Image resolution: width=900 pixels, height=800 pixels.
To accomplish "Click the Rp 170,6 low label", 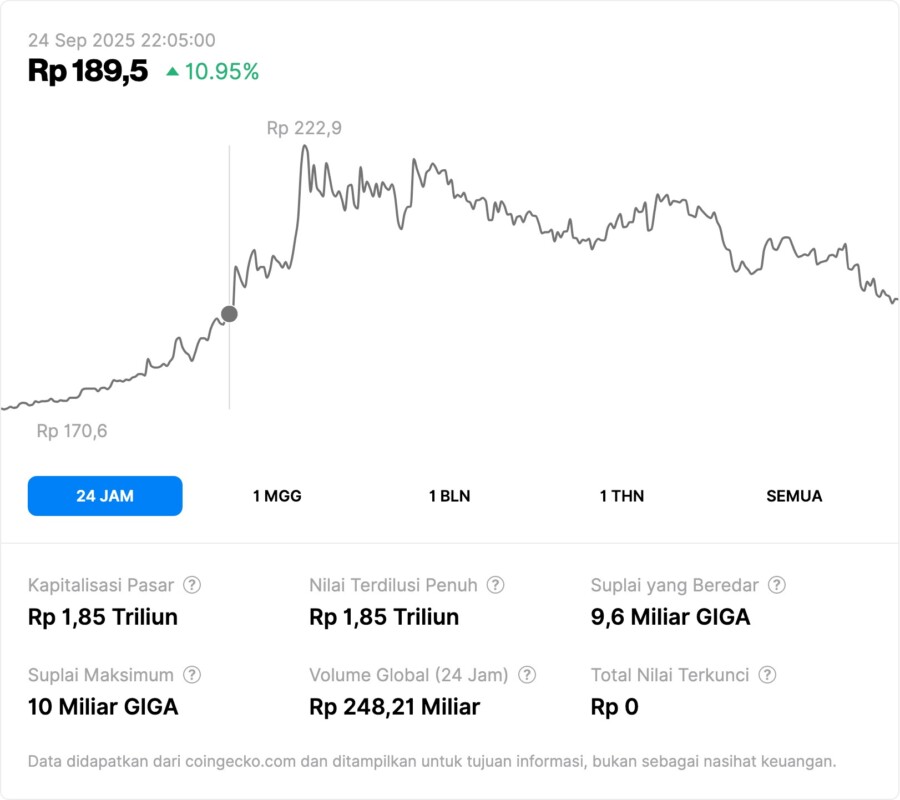I will tap(72, 432).
